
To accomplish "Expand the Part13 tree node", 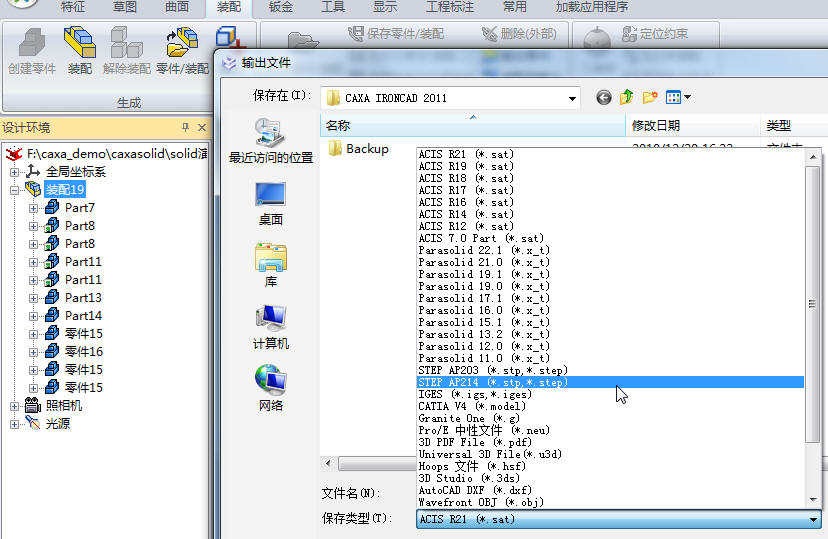I will [33, 298].
